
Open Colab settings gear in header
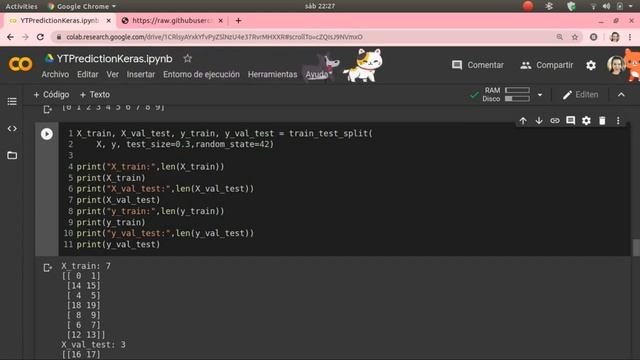[591, 65]
